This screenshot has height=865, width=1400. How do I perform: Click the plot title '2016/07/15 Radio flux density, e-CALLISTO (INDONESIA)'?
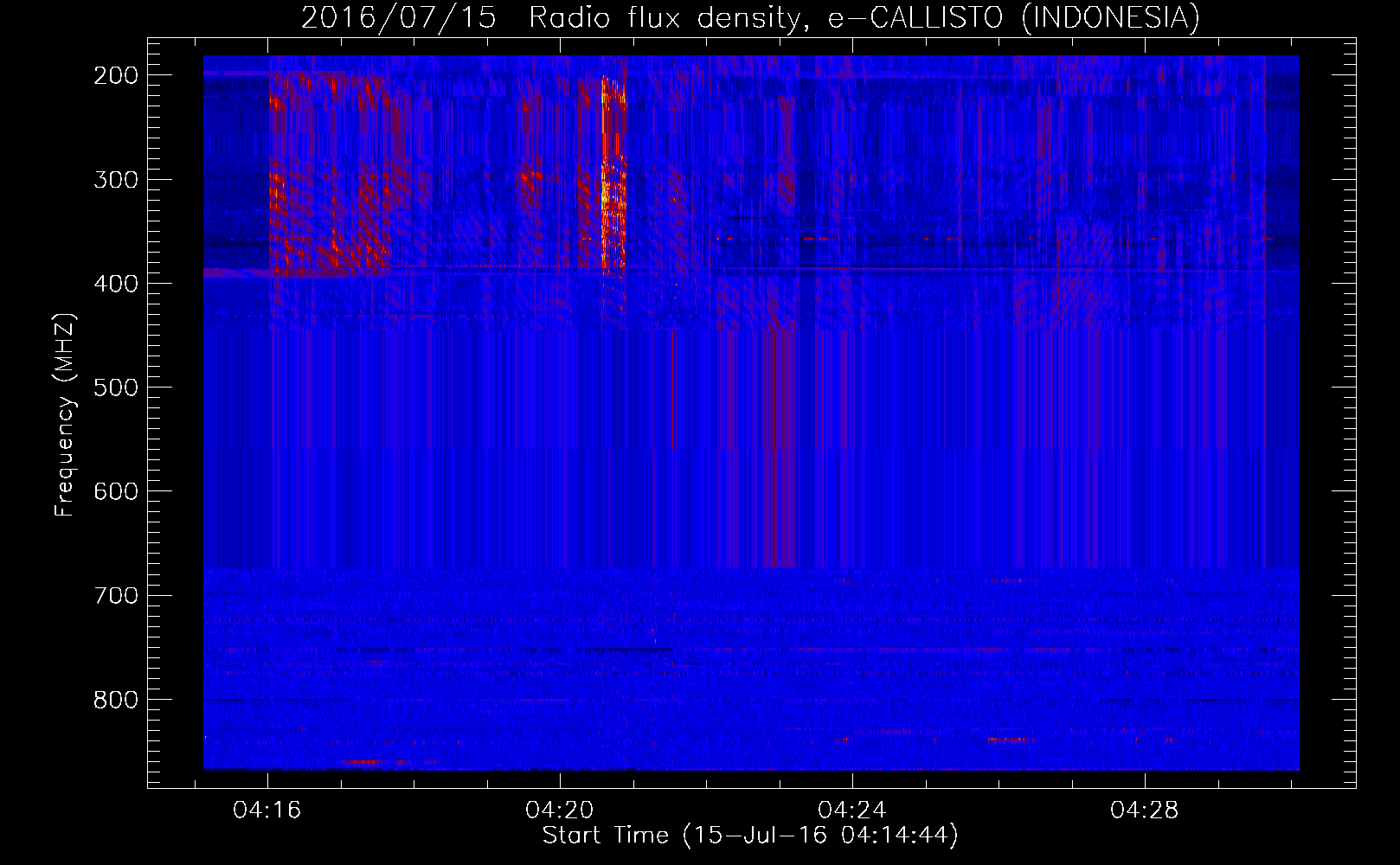pyautogui.click(x=750, y=17)
